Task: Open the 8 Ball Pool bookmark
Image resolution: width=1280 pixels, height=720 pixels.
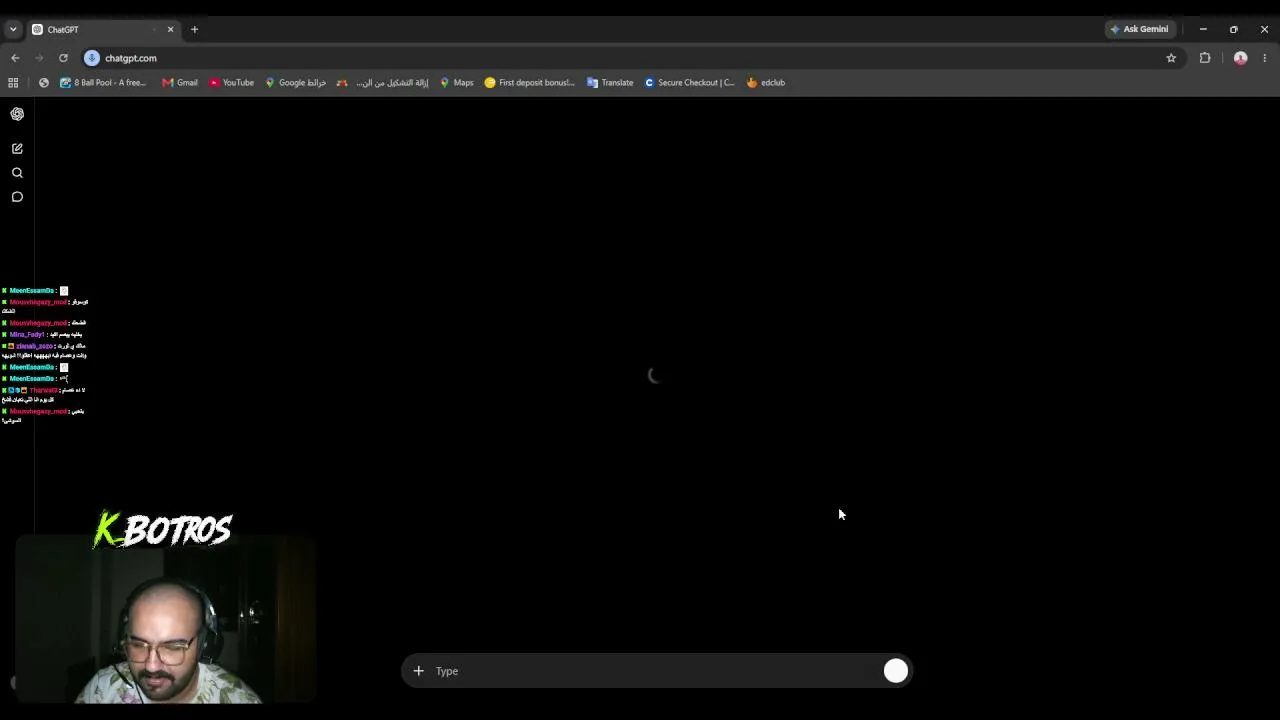Action: (103, 83)
